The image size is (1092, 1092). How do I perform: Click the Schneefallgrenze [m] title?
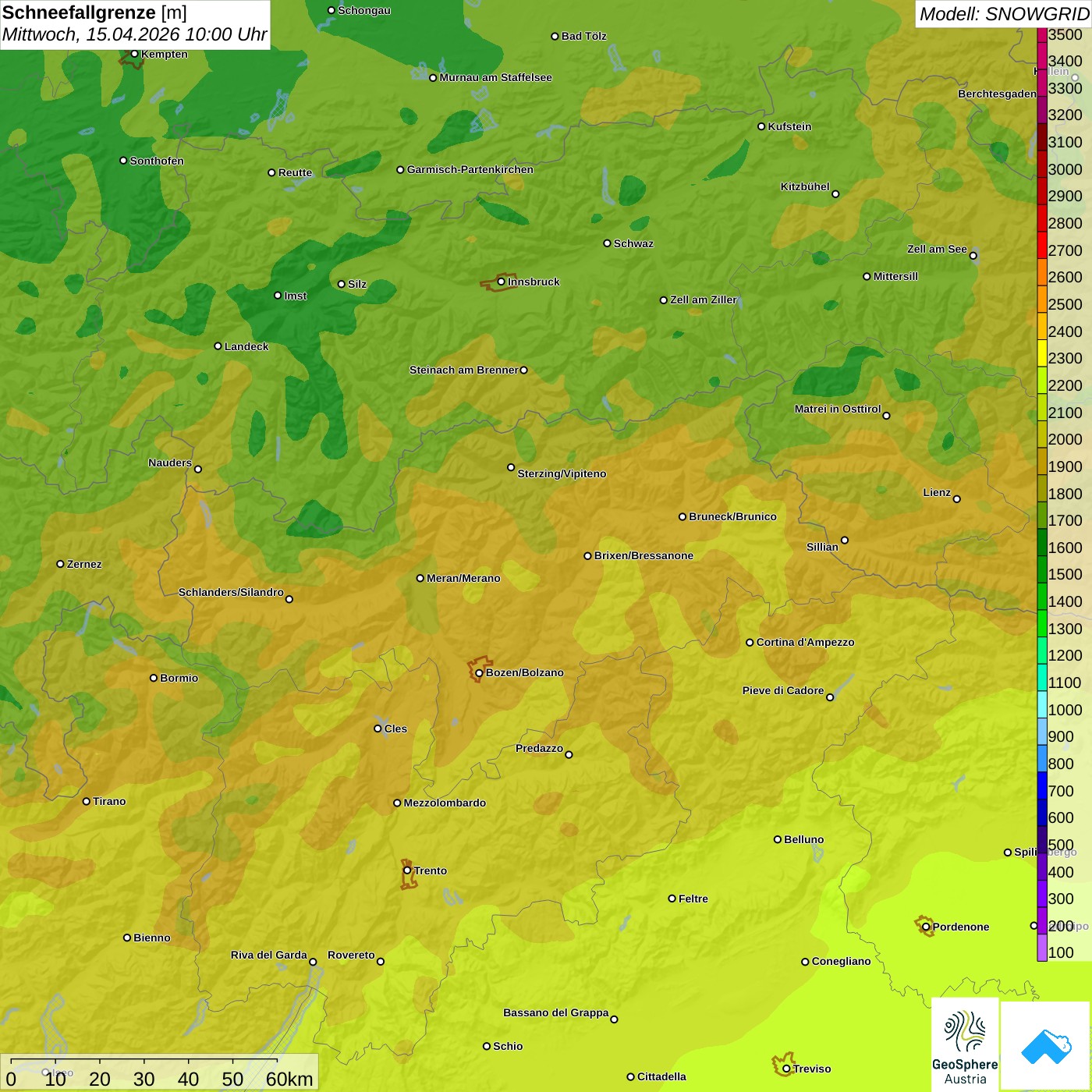click(x=94, y=13)
